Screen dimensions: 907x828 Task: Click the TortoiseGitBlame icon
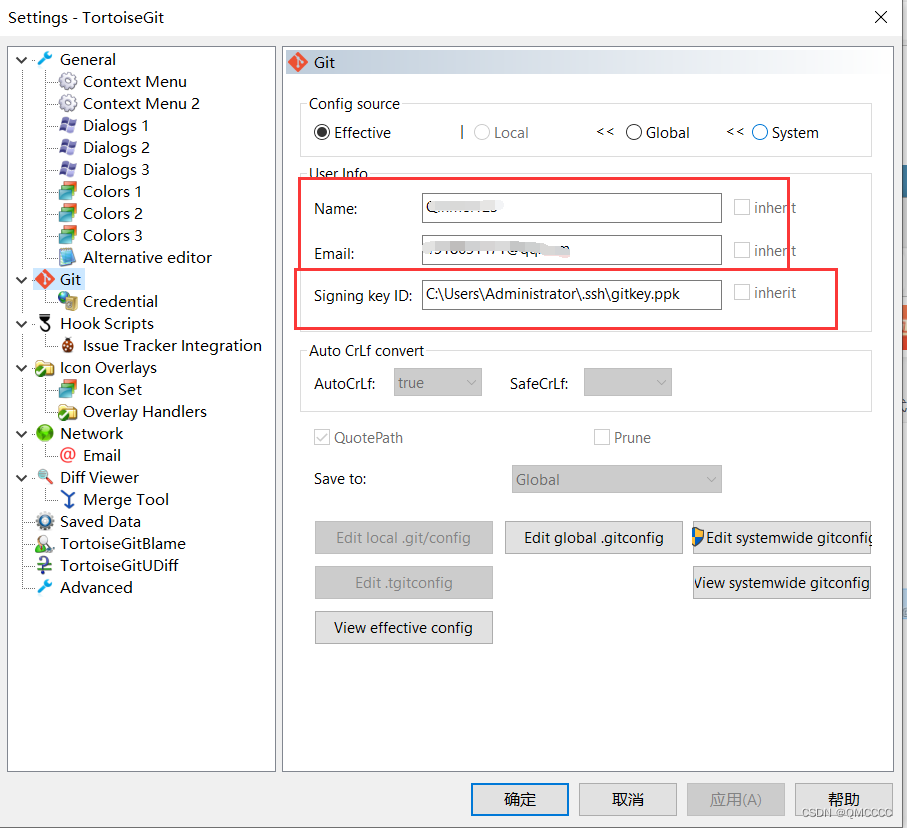tap(45, 543)
